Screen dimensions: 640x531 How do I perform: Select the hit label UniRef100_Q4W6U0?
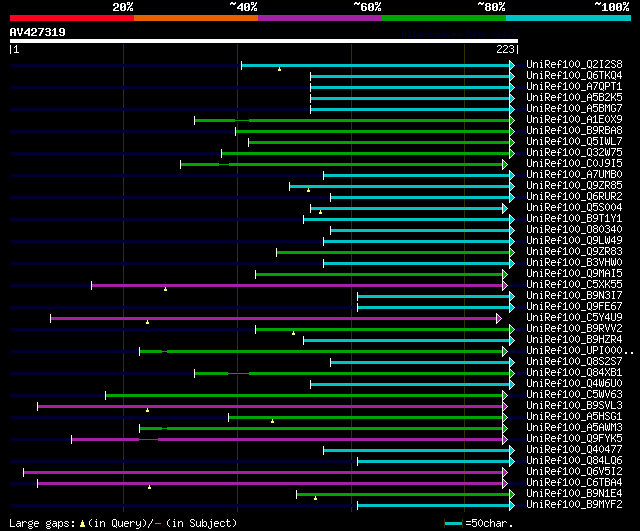pyautogui.click(x=574, y=384)
